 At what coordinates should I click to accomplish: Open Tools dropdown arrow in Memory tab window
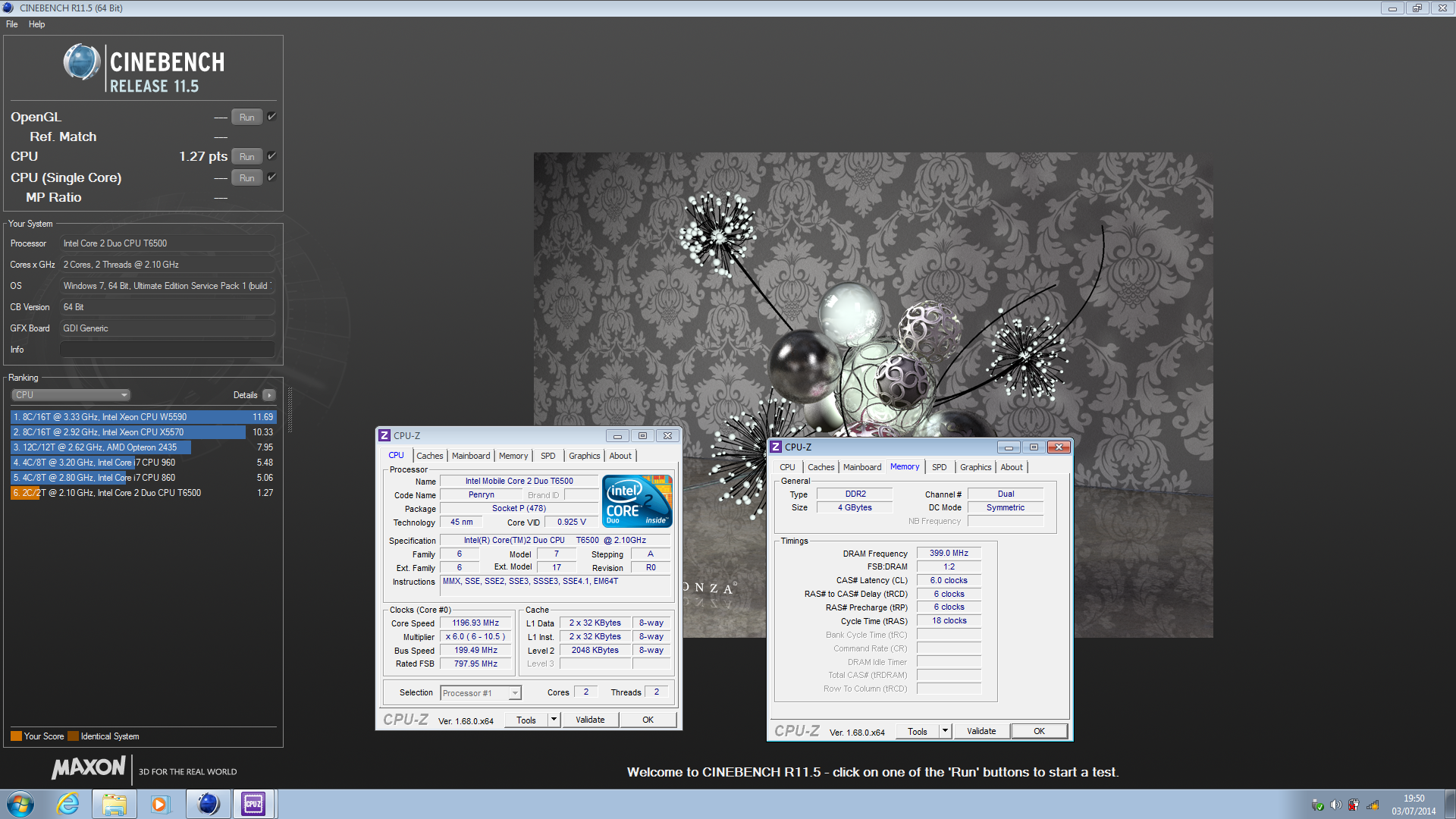point(946,731)
